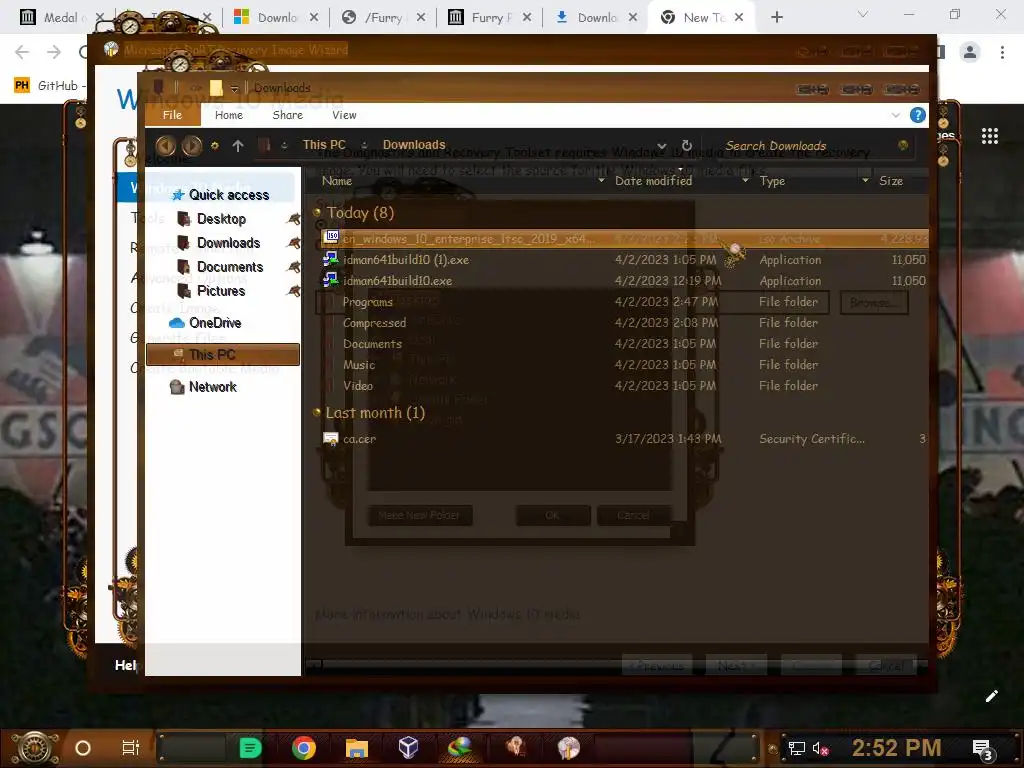The width and height of the screenshot is (1024, 768).
Task: Select the Music folder row
Action: [623, 364]
